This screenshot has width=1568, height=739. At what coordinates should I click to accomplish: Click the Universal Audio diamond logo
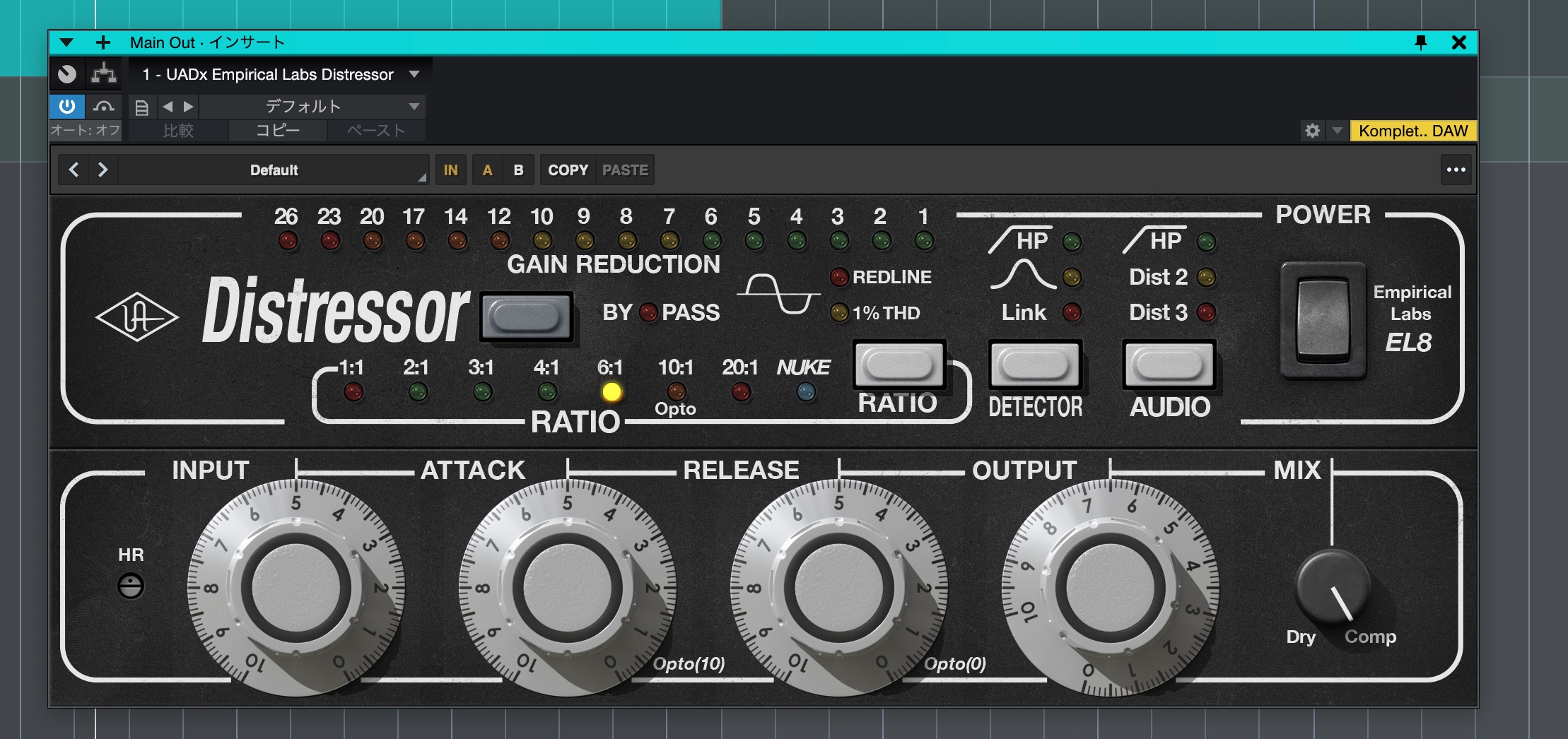136,317
